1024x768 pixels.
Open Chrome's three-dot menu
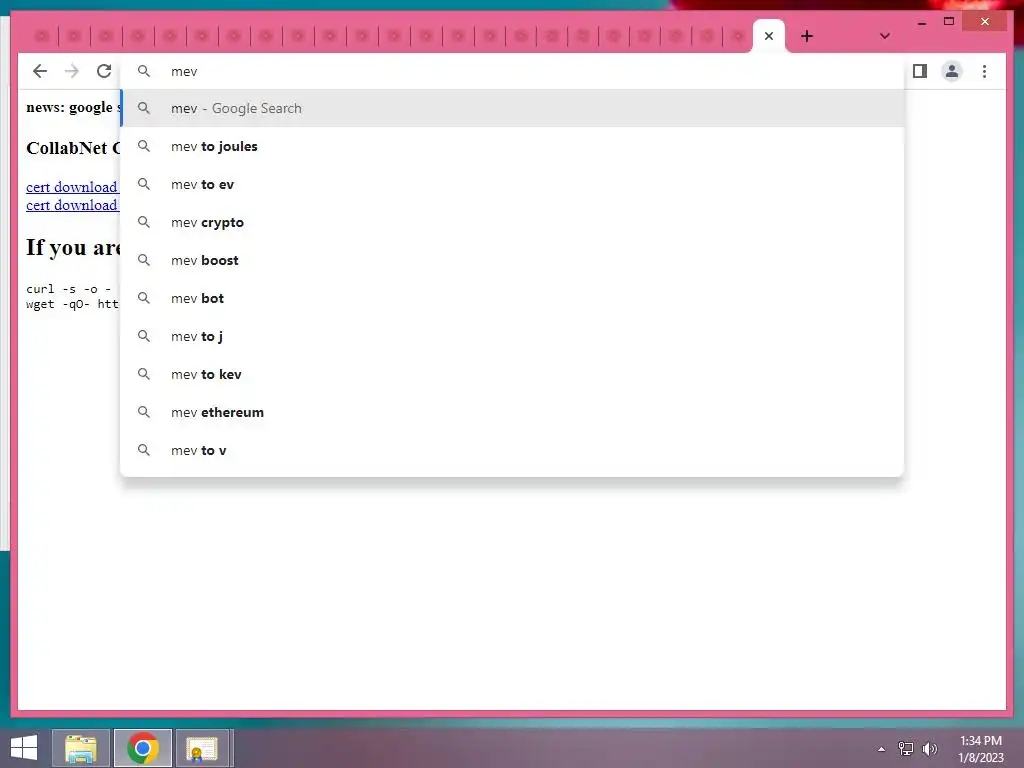click(x=984, y=71)
